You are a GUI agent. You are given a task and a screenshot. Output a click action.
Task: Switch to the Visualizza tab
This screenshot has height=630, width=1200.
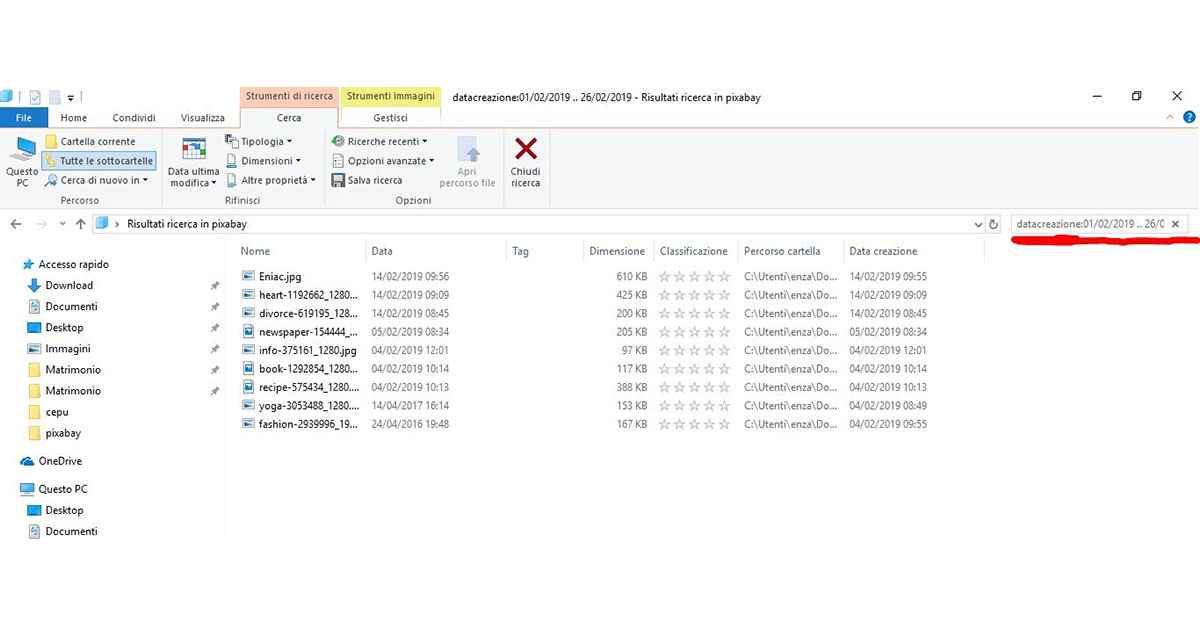coord(202,118)
